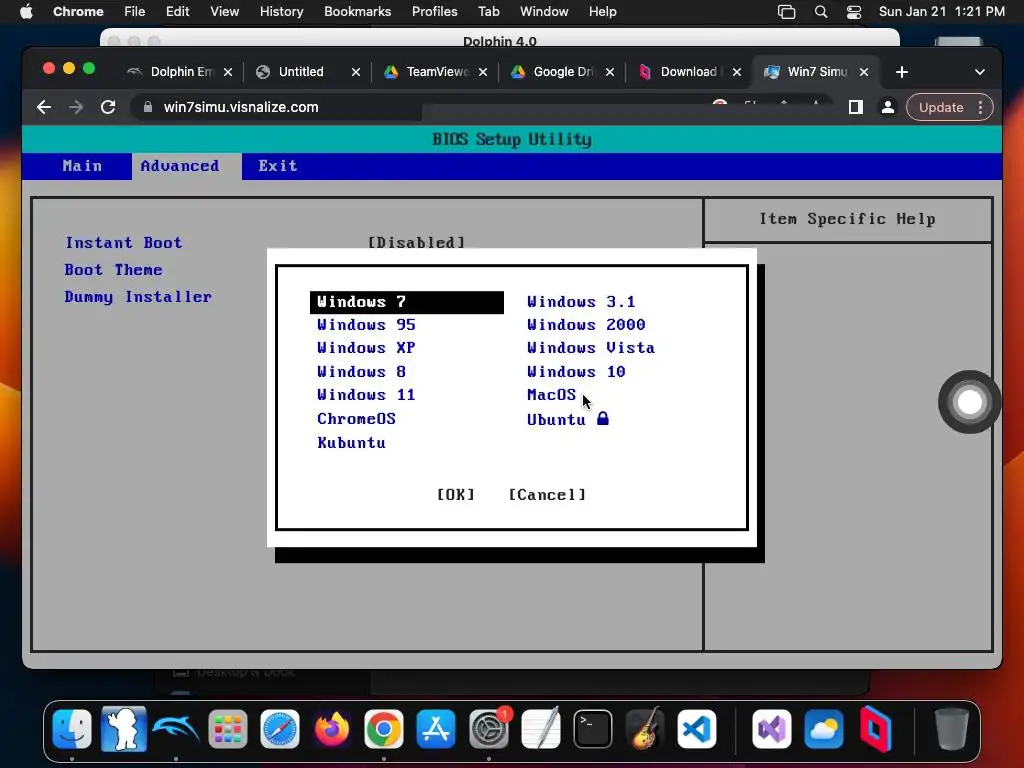Pick Windows 10 theme
The image size is (1024, 768).
point(576,372)
